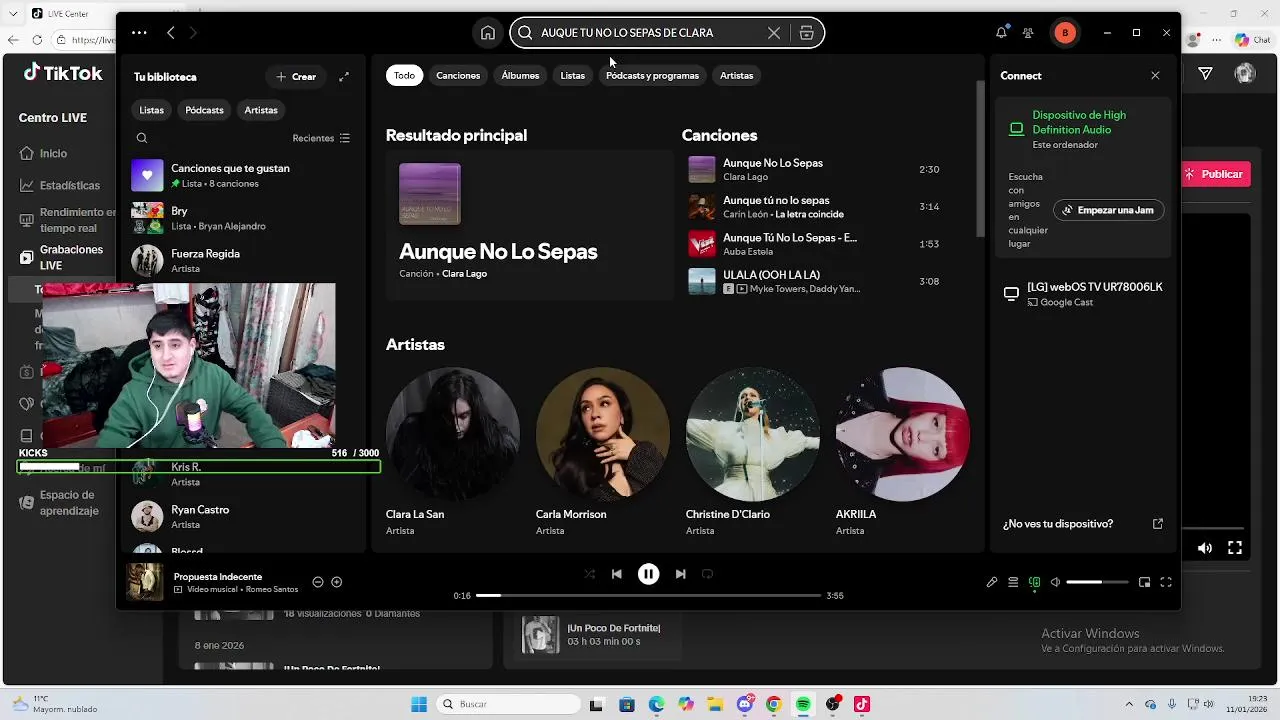Open Google Chrome from Windows taskbar

tap(774, 704)
